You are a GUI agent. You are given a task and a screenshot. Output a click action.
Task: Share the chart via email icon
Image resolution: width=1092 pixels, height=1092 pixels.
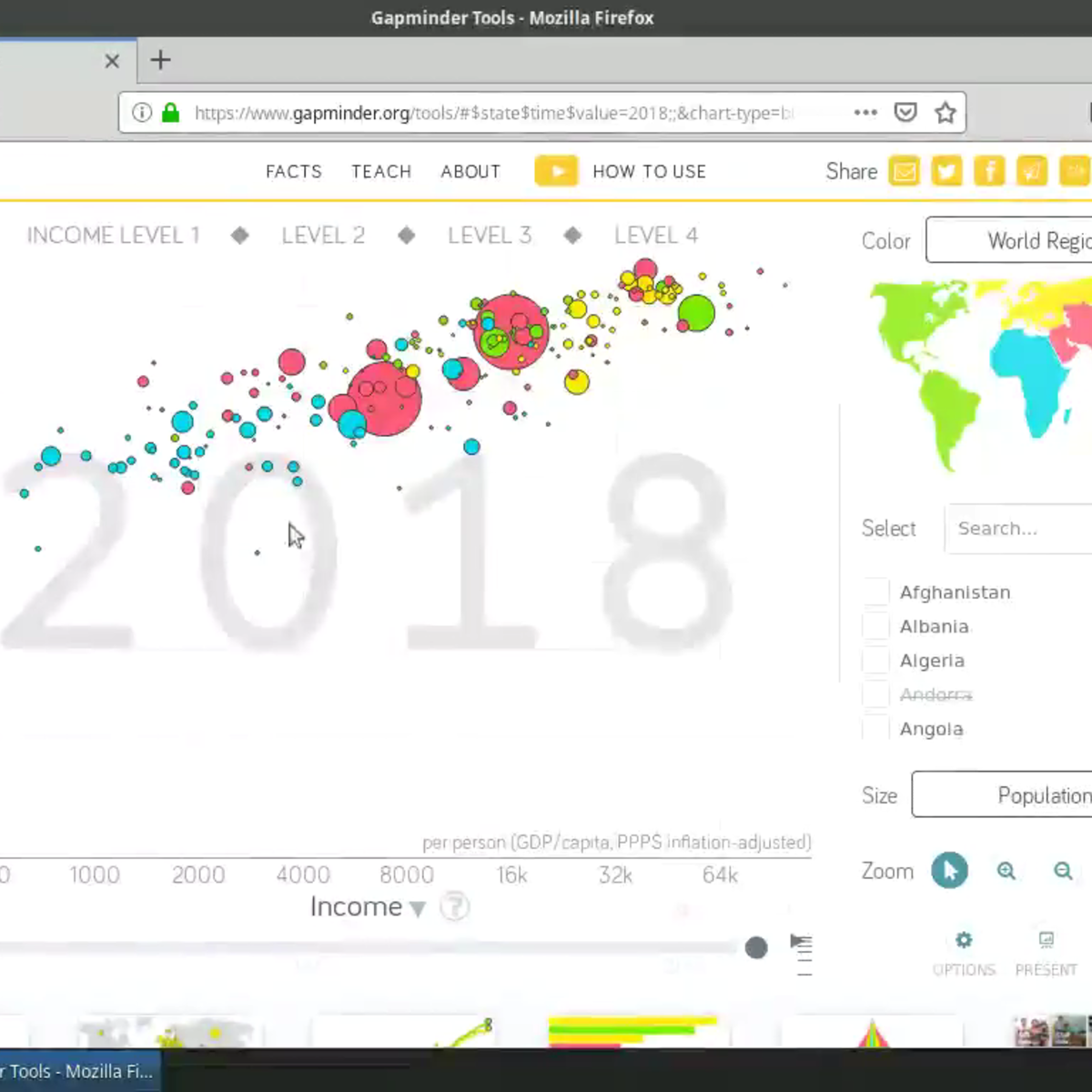click(905, 171)
